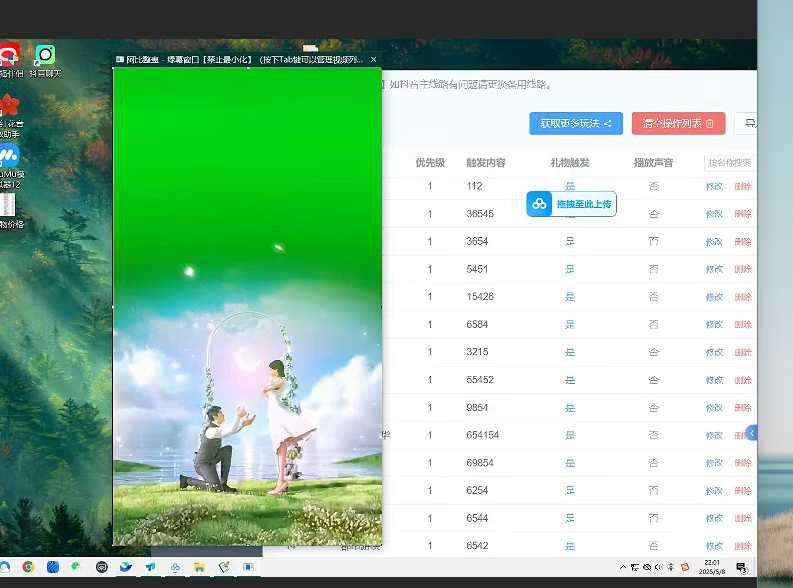Open Chrome from the taskbar

28,567
